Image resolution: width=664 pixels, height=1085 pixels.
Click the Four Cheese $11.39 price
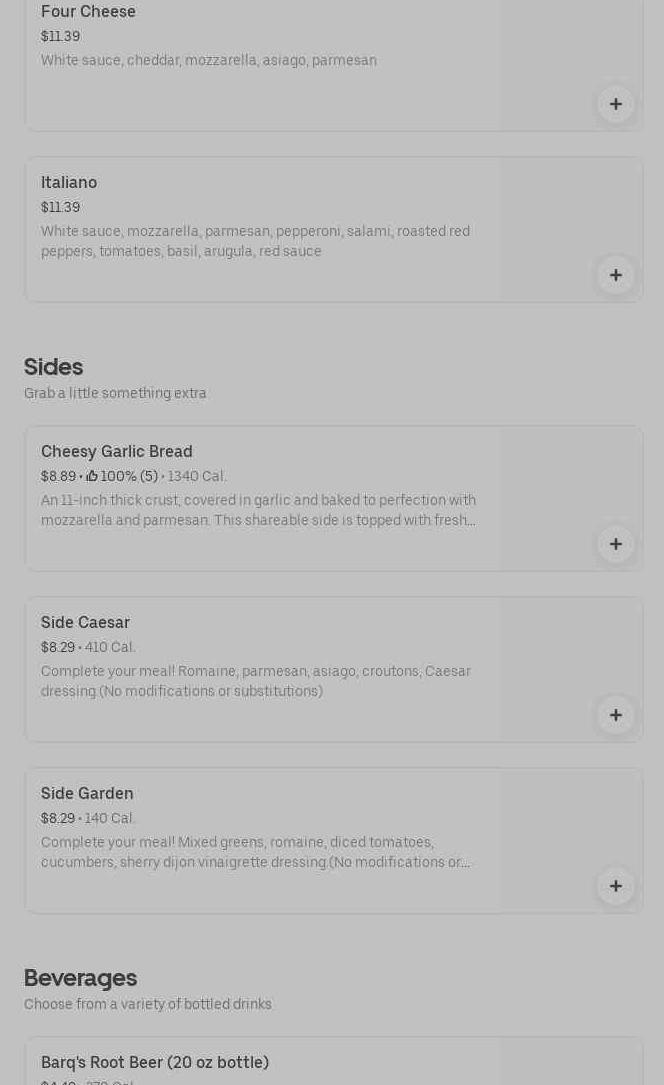tap(61, 37)
